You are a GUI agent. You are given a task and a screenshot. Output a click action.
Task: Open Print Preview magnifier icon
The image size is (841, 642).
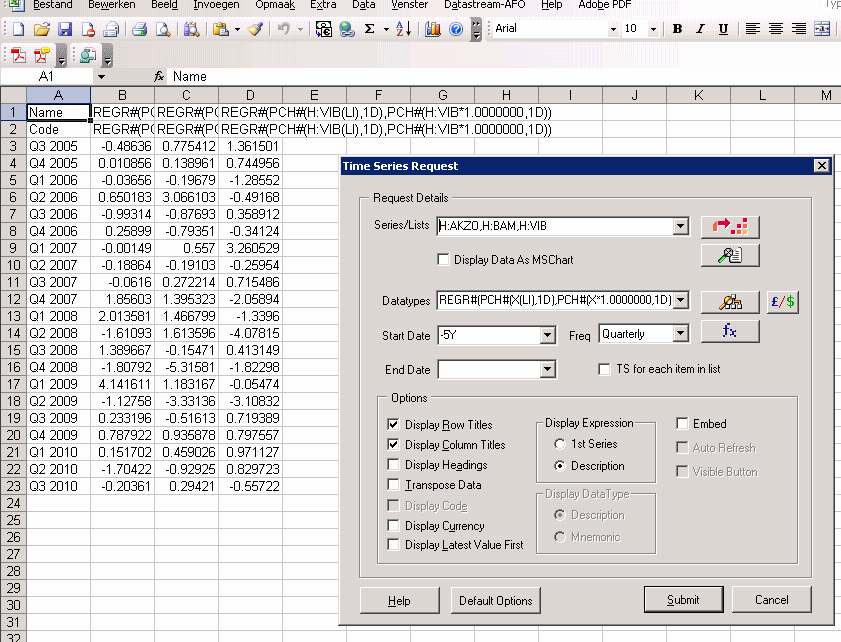pyautogui.click(x=163, y=29)
